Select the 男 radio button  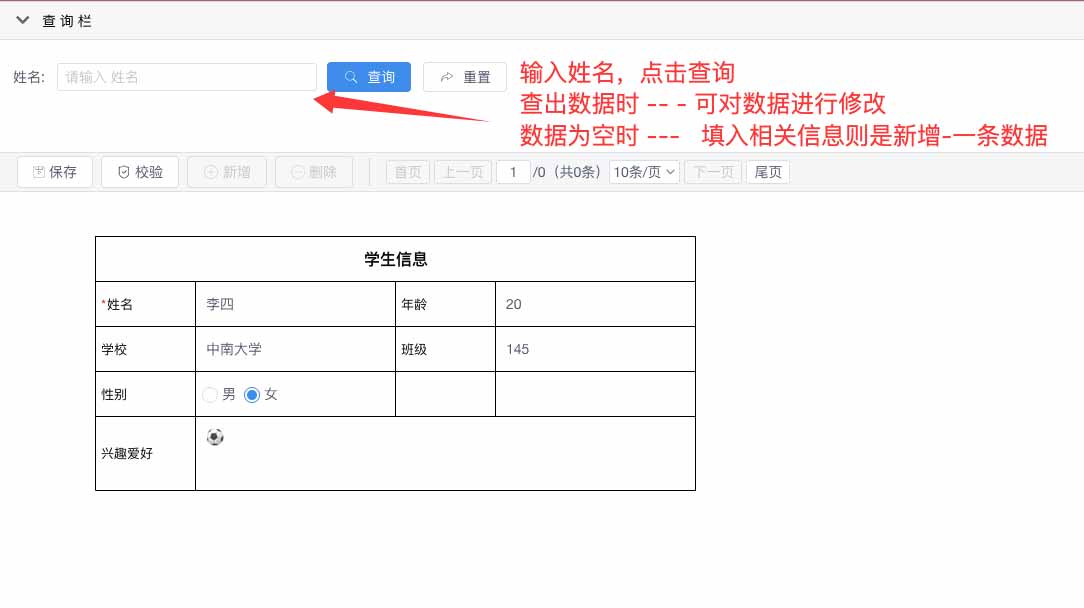[209, 394]
